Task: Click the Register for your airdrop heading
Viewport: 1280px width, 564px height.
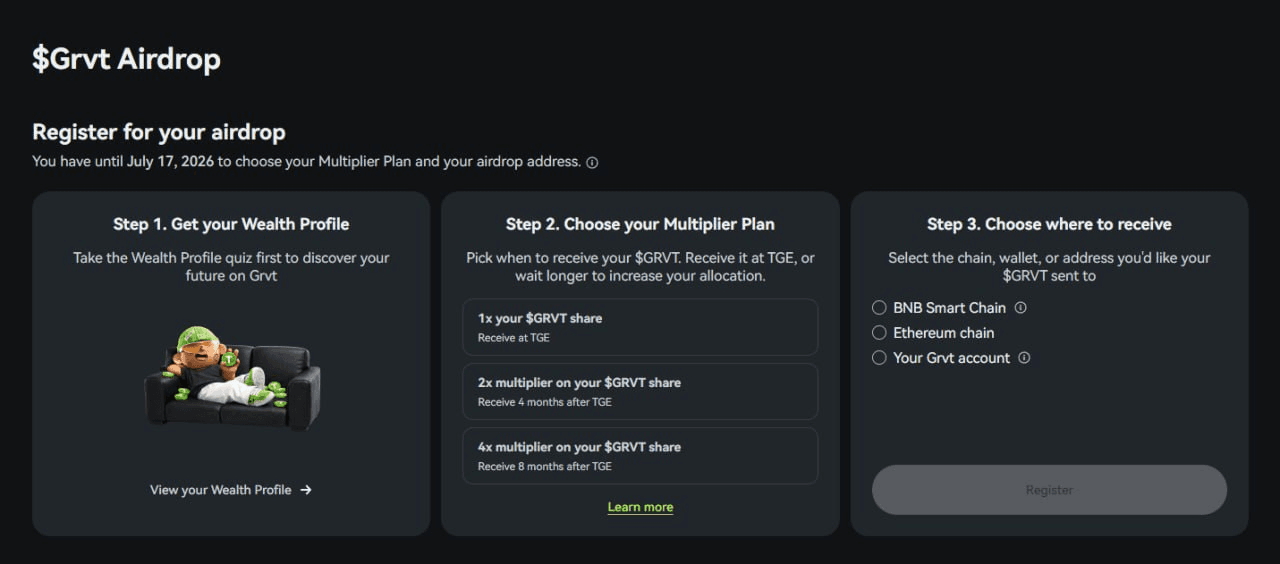Action: (x=159, y=132)
